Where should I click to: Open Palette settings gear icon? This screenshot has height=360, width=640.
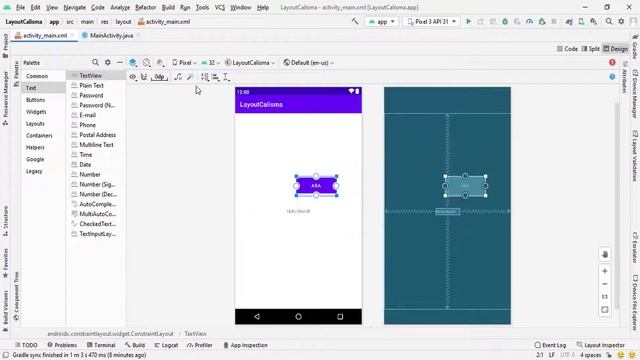click(108, 62)
